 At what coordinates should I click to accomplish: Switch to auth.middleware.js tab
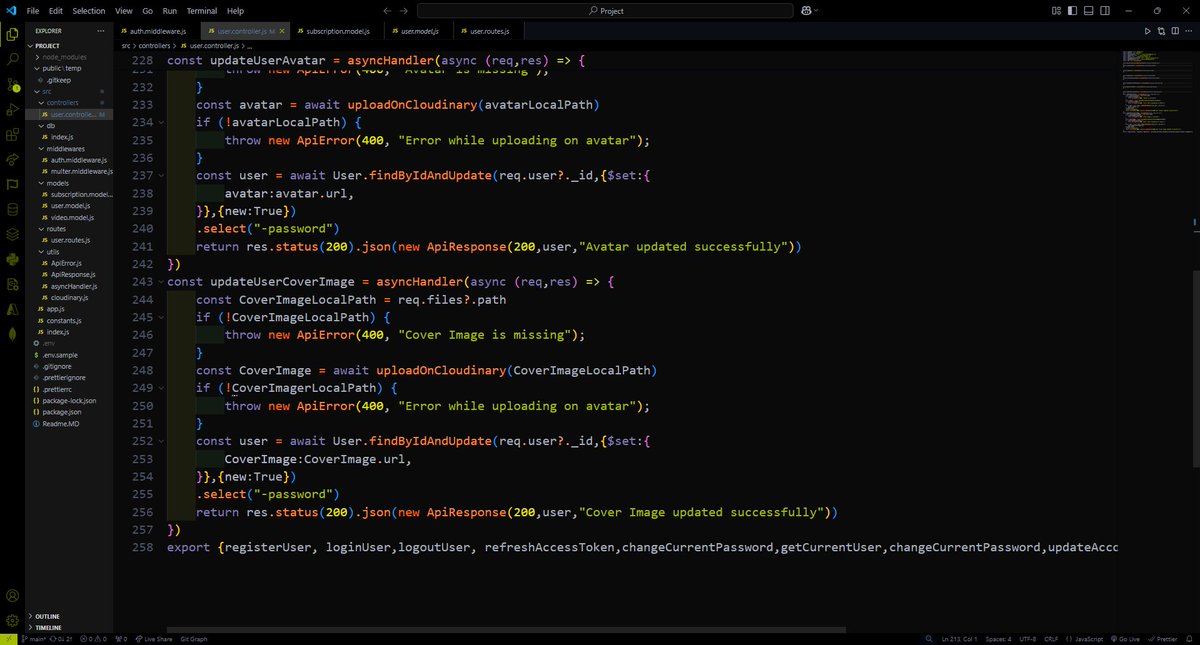tap(158, 32)
